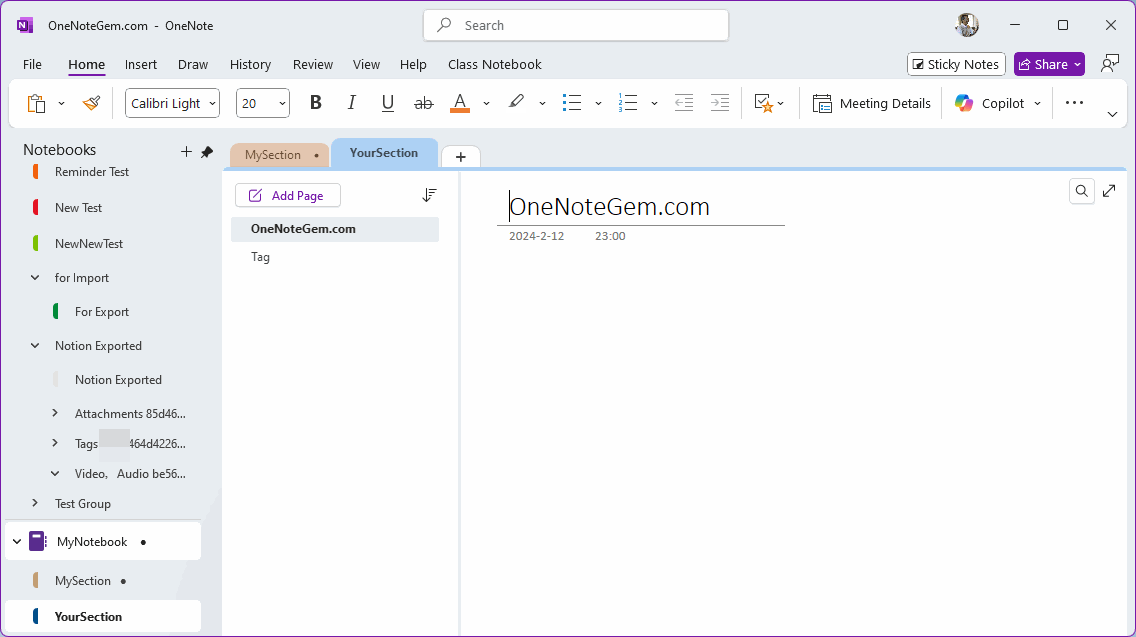The height and width of the screenshot is (637, 1136).
Task: Click the page search magnifier icon
Action: pos(1082,191)
